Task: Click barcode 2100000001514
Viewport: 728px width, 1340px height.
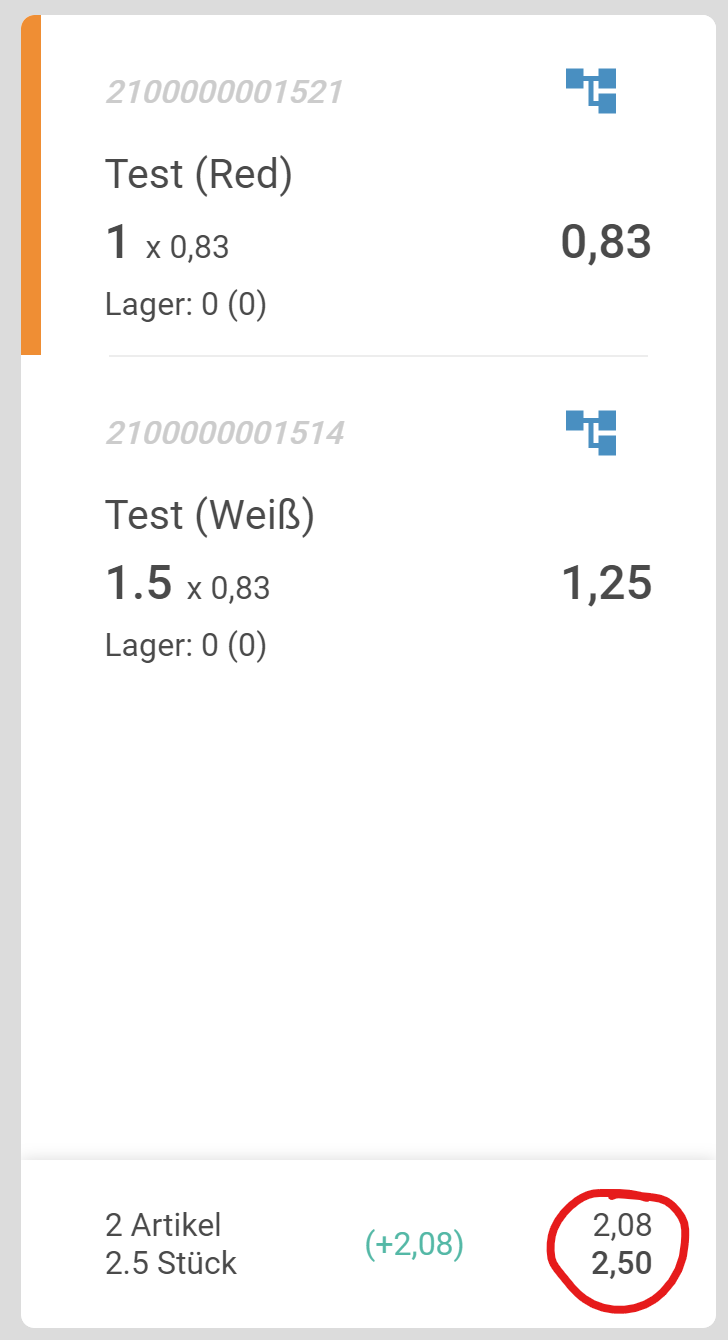Action: (x=224, y=433)
